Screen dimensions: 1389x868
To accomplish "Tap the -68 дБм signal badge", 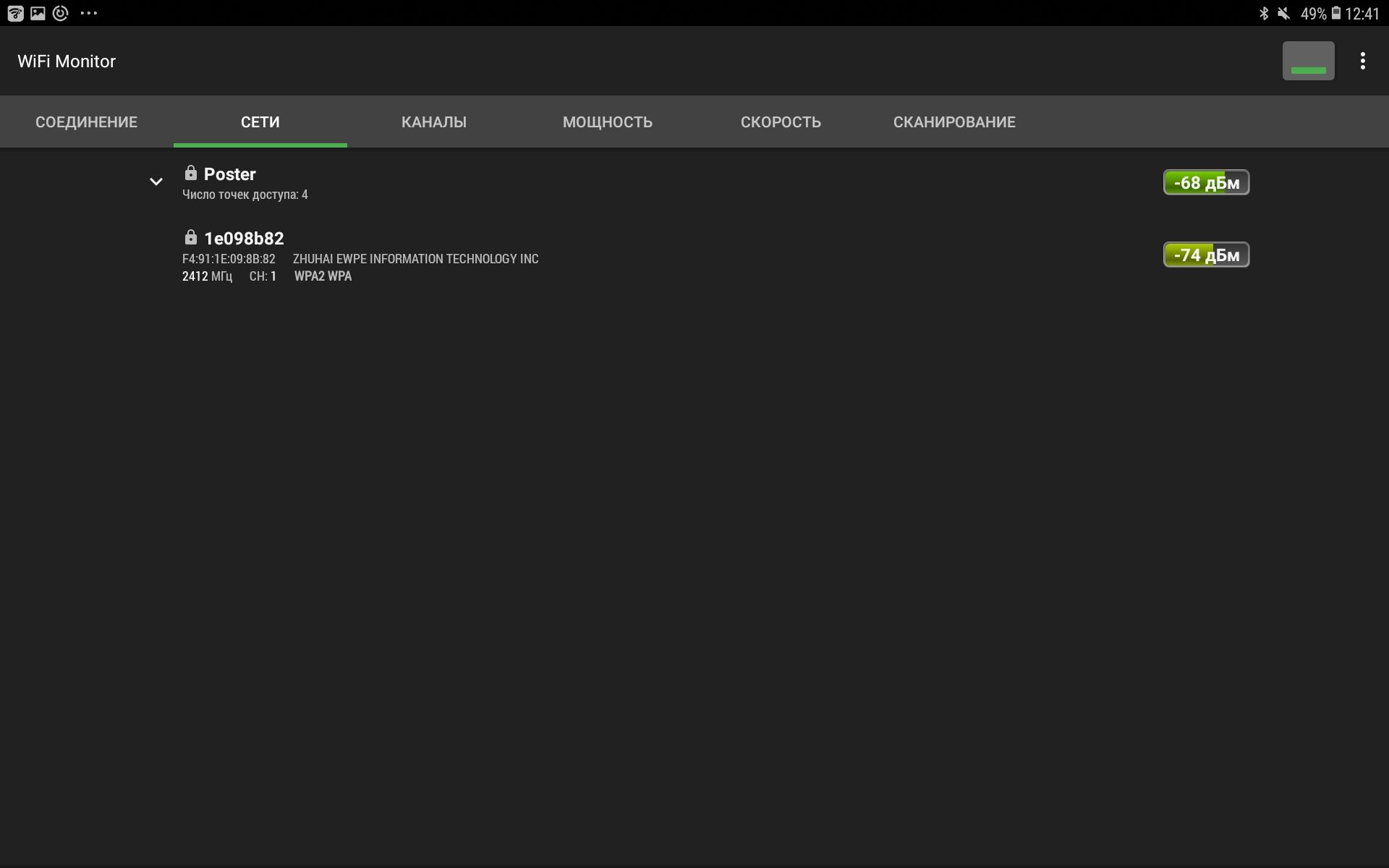I will click(x=1206, y=182).
